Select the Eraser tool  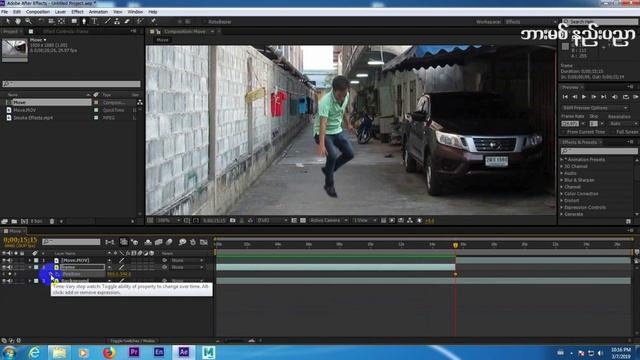click(127, 21)
